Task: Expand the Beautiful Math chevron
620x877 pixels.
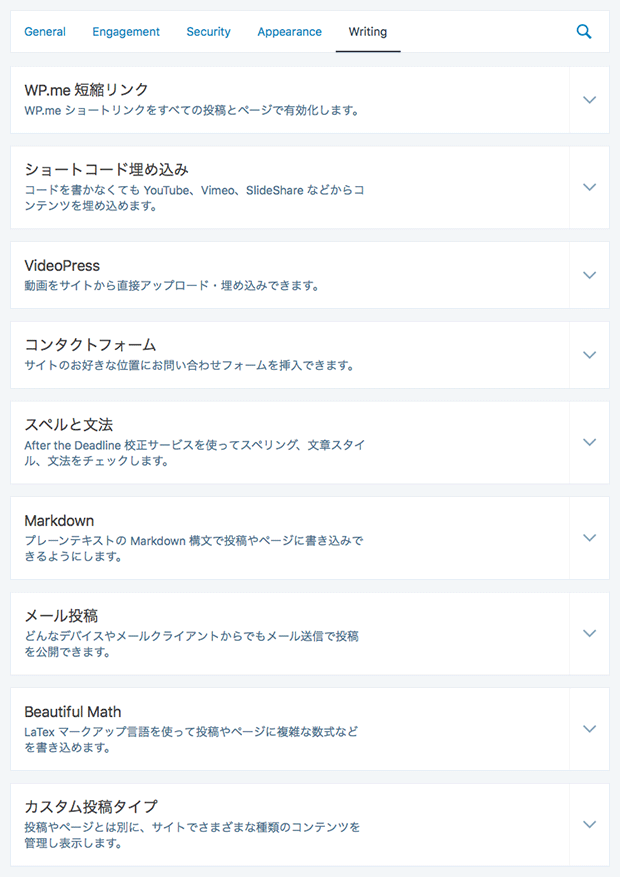Action: pos(589,729)
